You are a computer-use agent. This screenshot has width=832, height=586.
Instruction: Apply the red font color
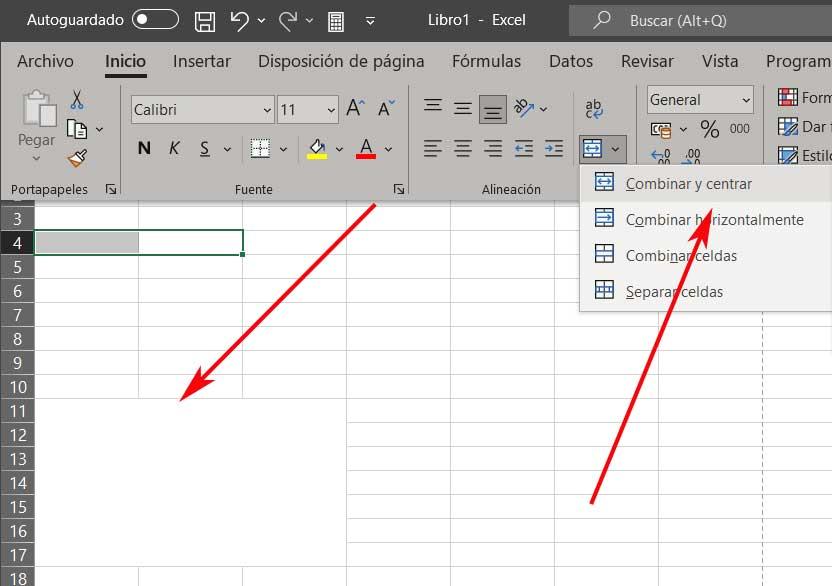[x=366, y=149]
